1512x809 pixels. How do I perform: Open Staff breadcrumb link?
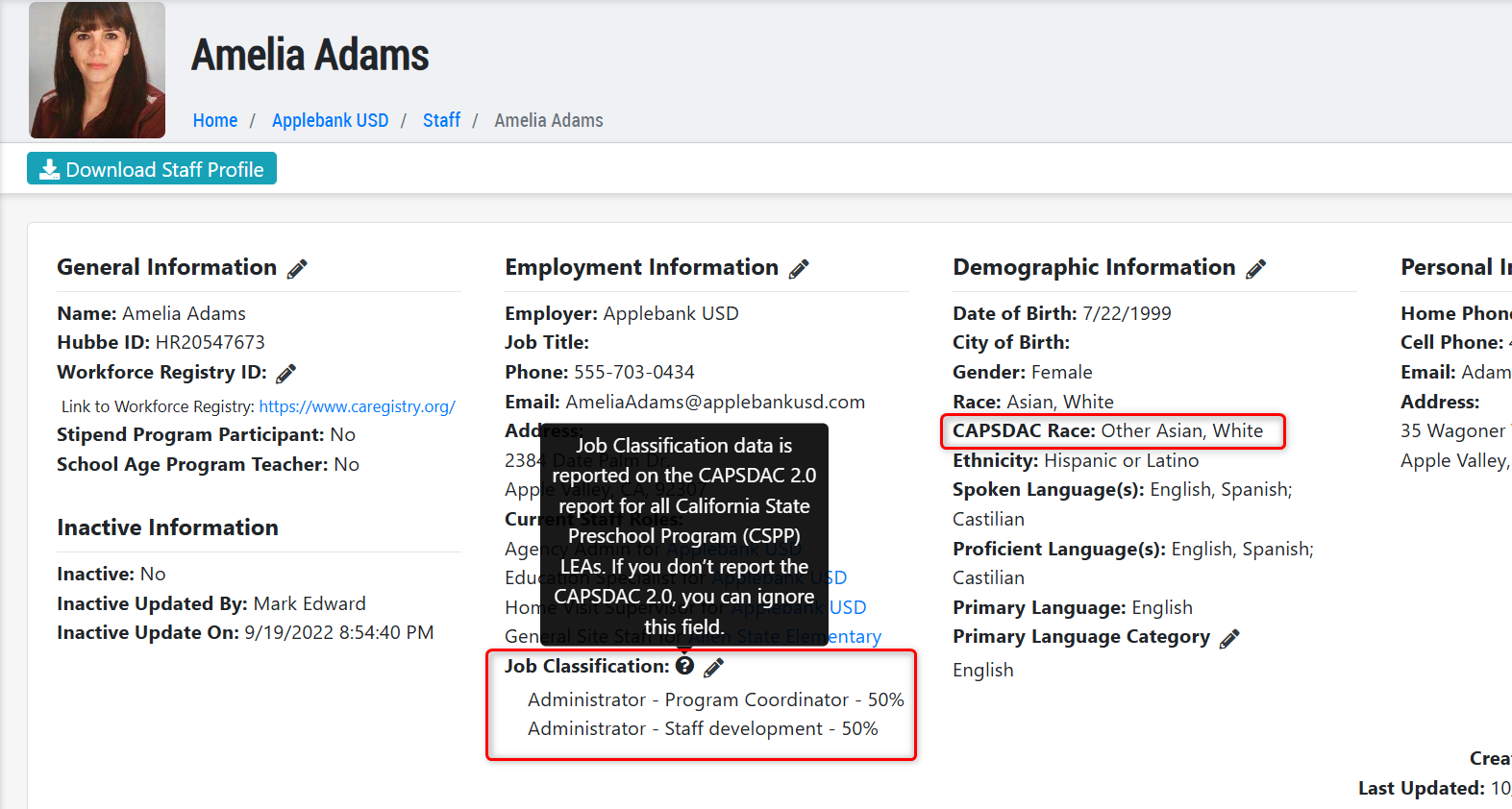point(441,120)
